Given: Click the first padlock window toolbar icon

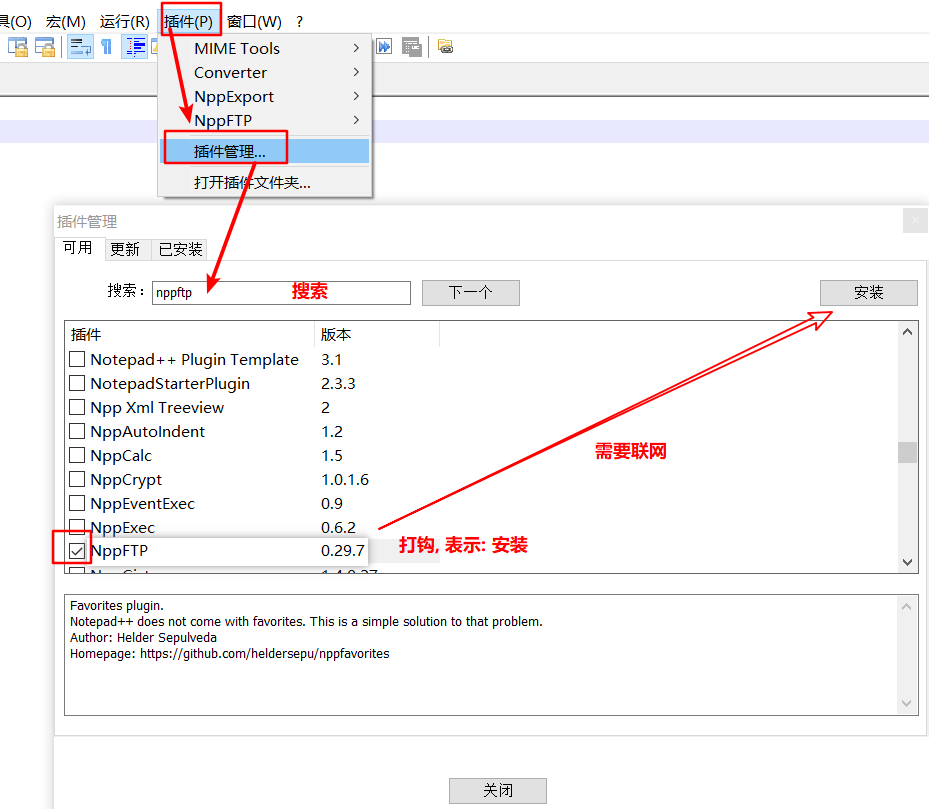Looking at the screenshot, I should (18, 47).
